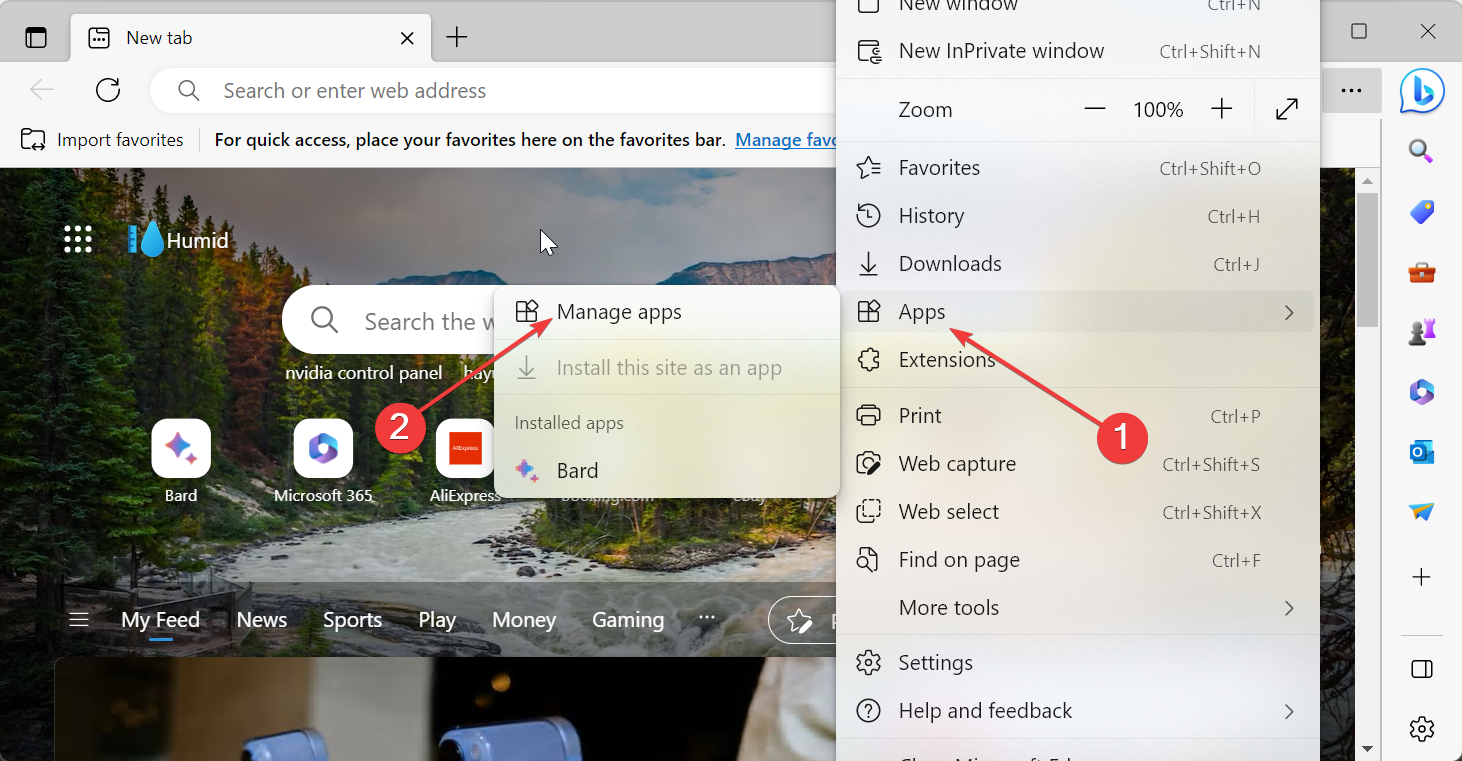Screen dimensions: 1462x761
Task: Open the Shopping tag sidebar icon
Action: (1421, 212)
